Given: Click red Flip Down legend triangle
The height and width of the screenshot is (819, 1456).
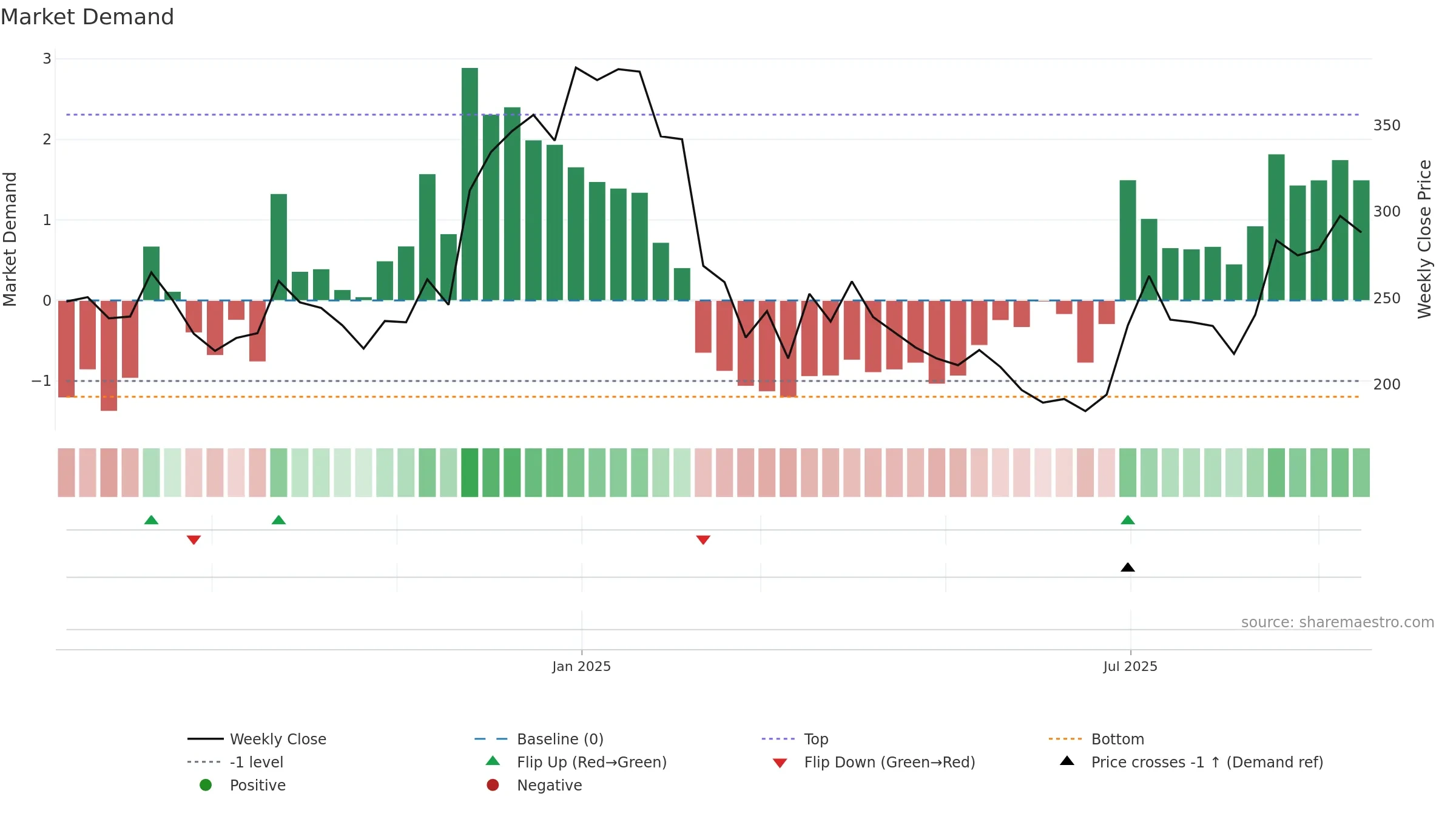Looking at the screenshot, I should point(780,763).
